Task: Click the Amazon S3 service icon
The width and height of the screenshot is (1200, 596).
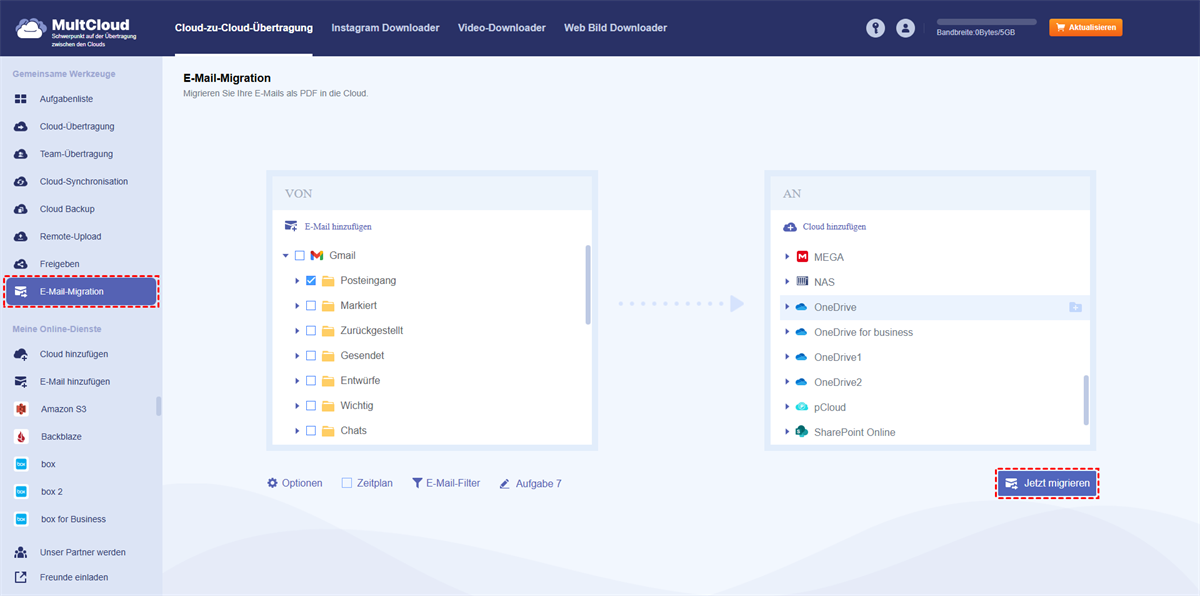Action: click(21, 409)
